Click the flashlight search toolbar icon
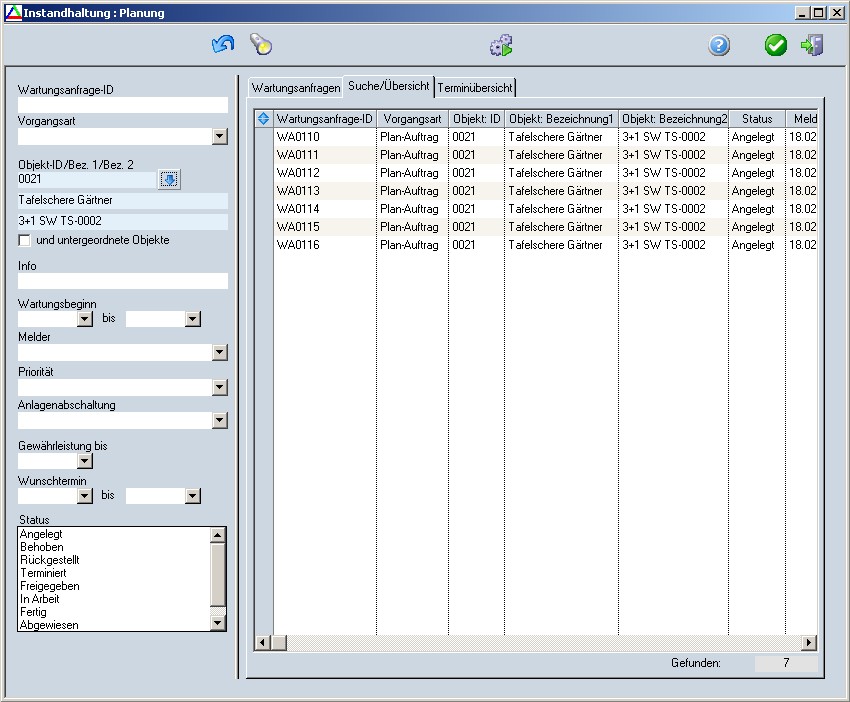The height and width of the screenshot is (702, 850). (261, 45)
